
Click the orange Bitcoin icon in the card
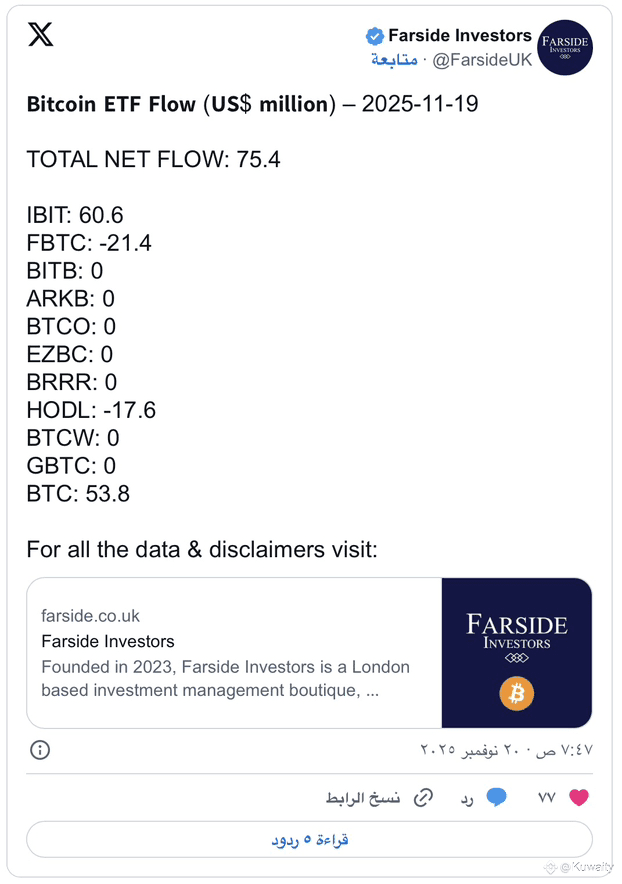[x=517, y=692]
